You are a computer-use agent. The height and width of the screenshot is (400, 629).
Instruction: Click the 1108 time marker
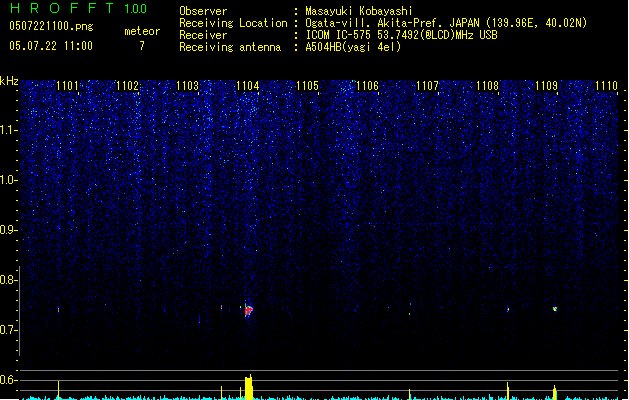click(487, 86)
